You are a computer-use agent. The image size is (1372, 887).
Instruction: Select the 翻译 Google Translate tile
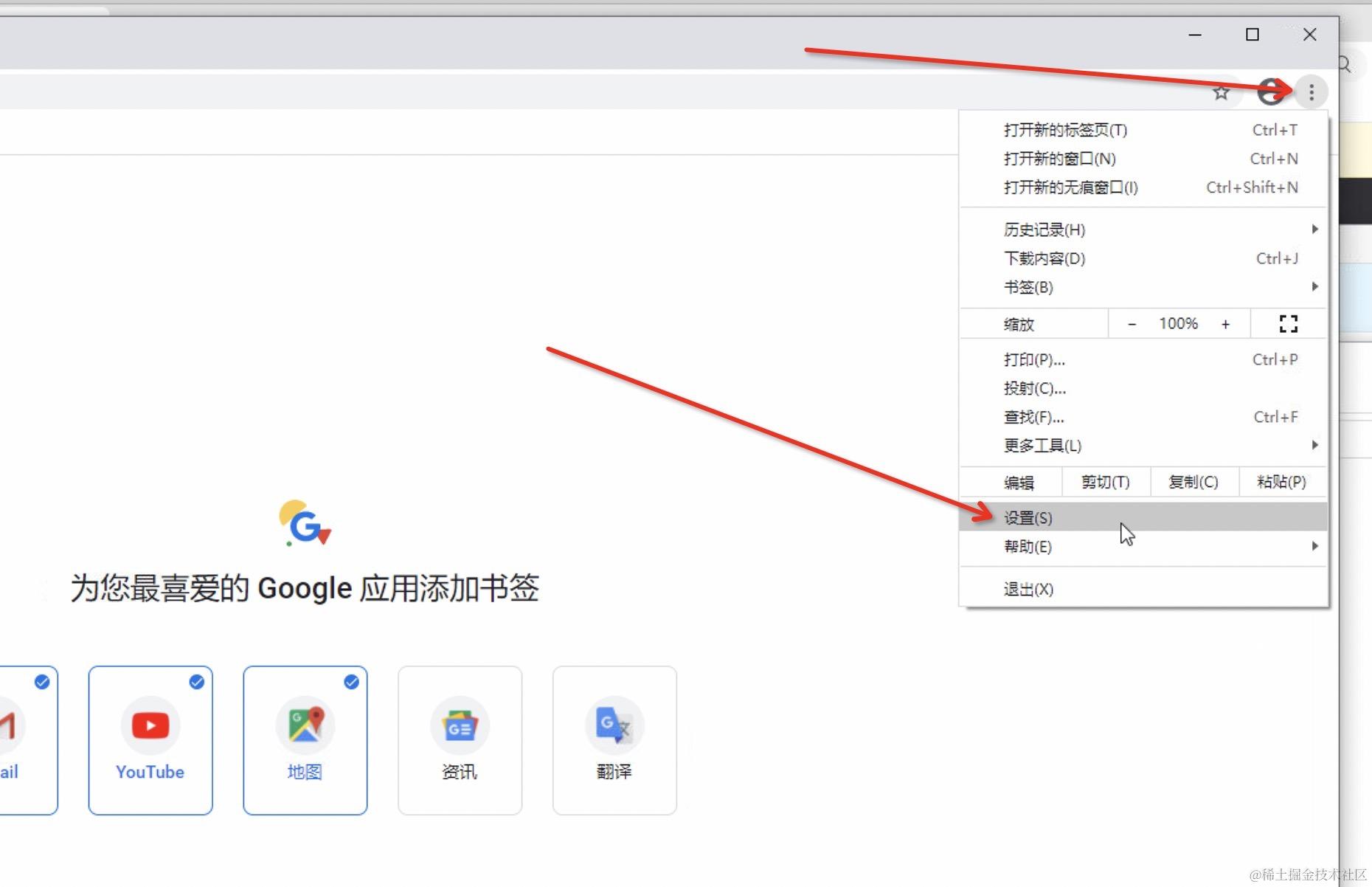(x=614, y=740)
